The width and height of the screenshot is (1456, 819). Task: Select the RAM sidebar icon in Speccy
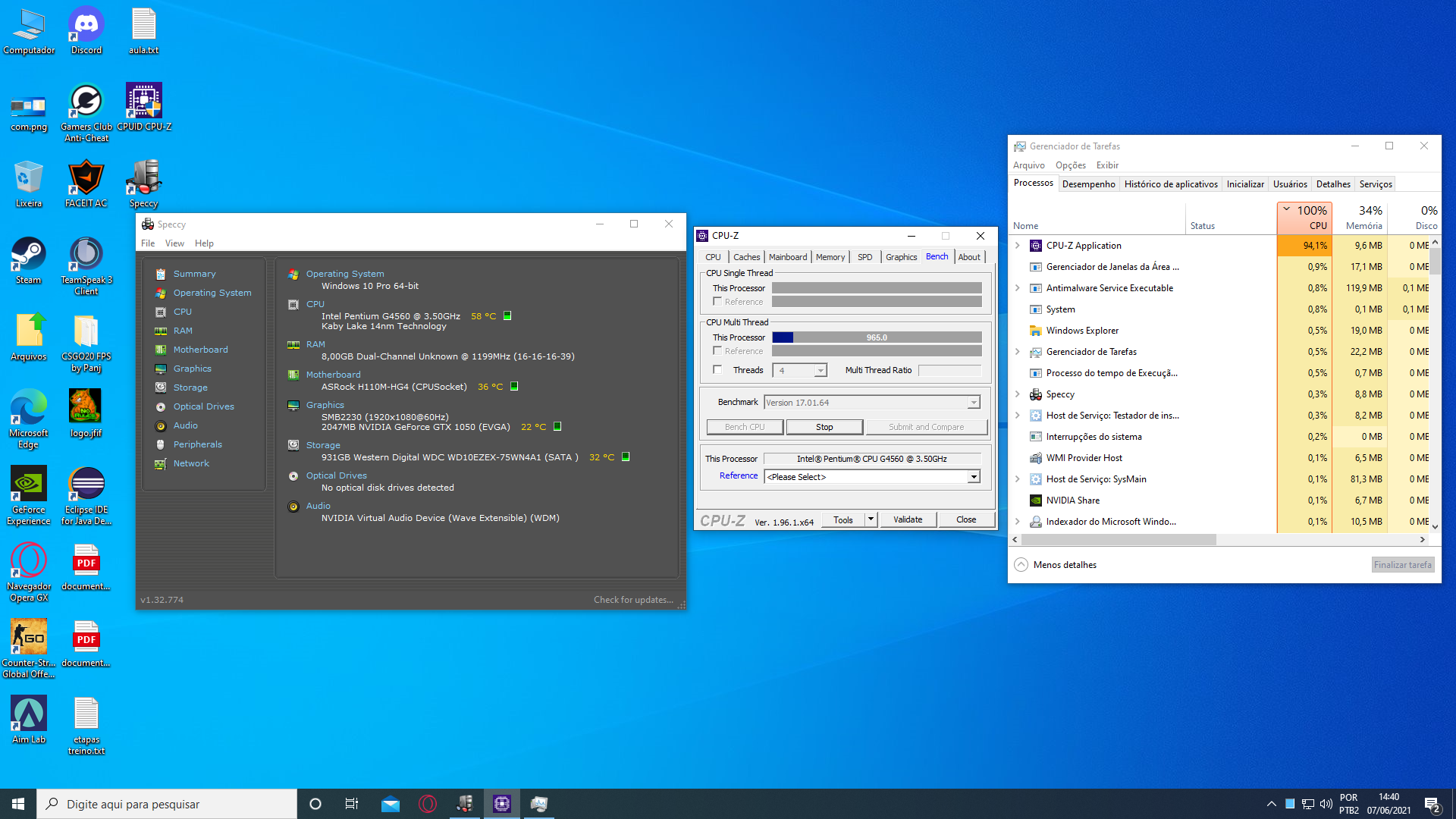tap(161, 331)
